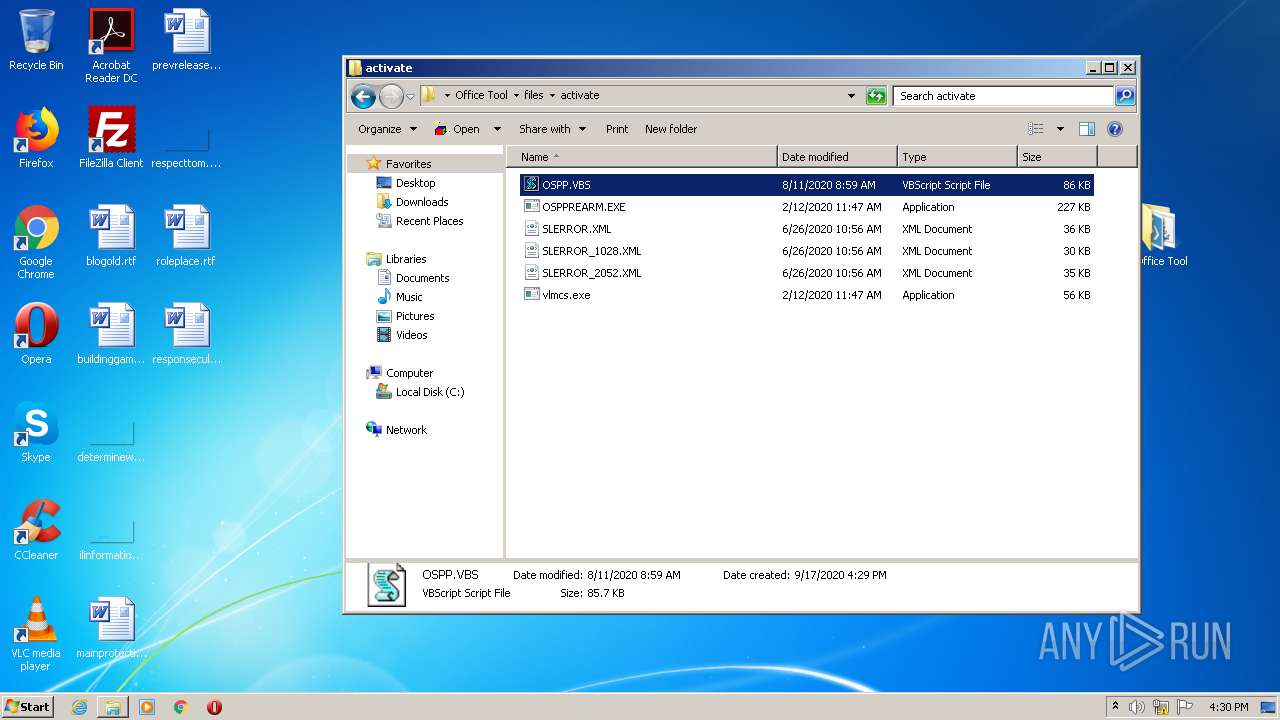Open prevrelease document on desktop

coord(186,40)
